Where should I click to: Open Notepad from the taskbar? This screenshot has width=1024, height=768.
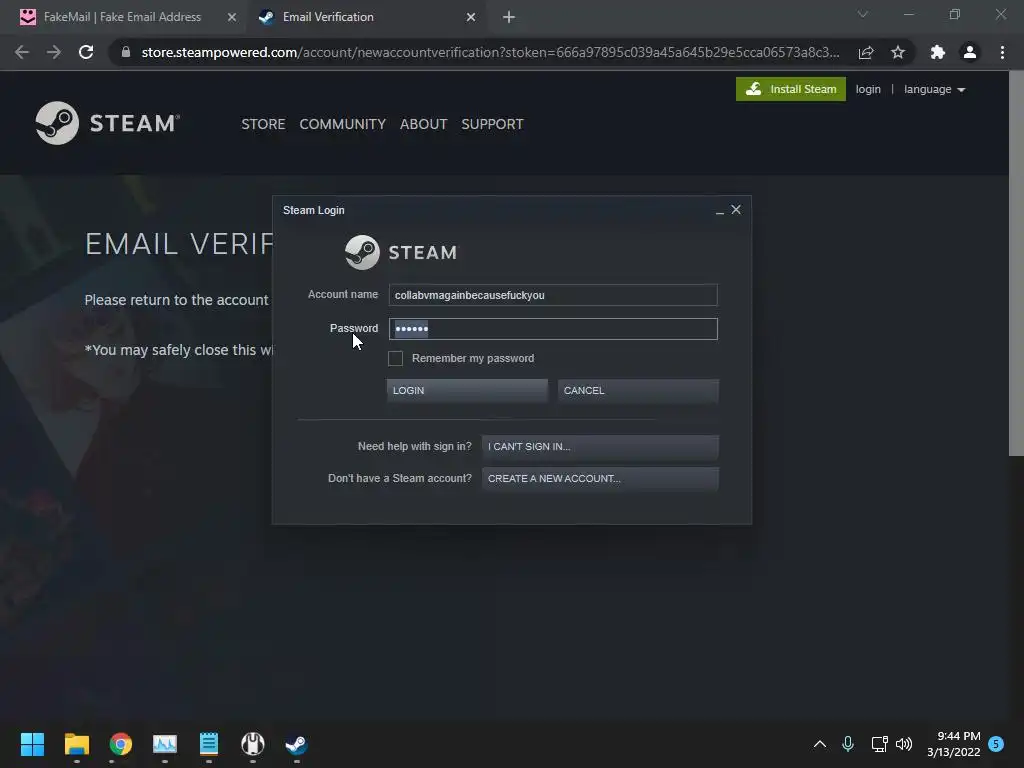pyautogui.click(x=209, y=744)
